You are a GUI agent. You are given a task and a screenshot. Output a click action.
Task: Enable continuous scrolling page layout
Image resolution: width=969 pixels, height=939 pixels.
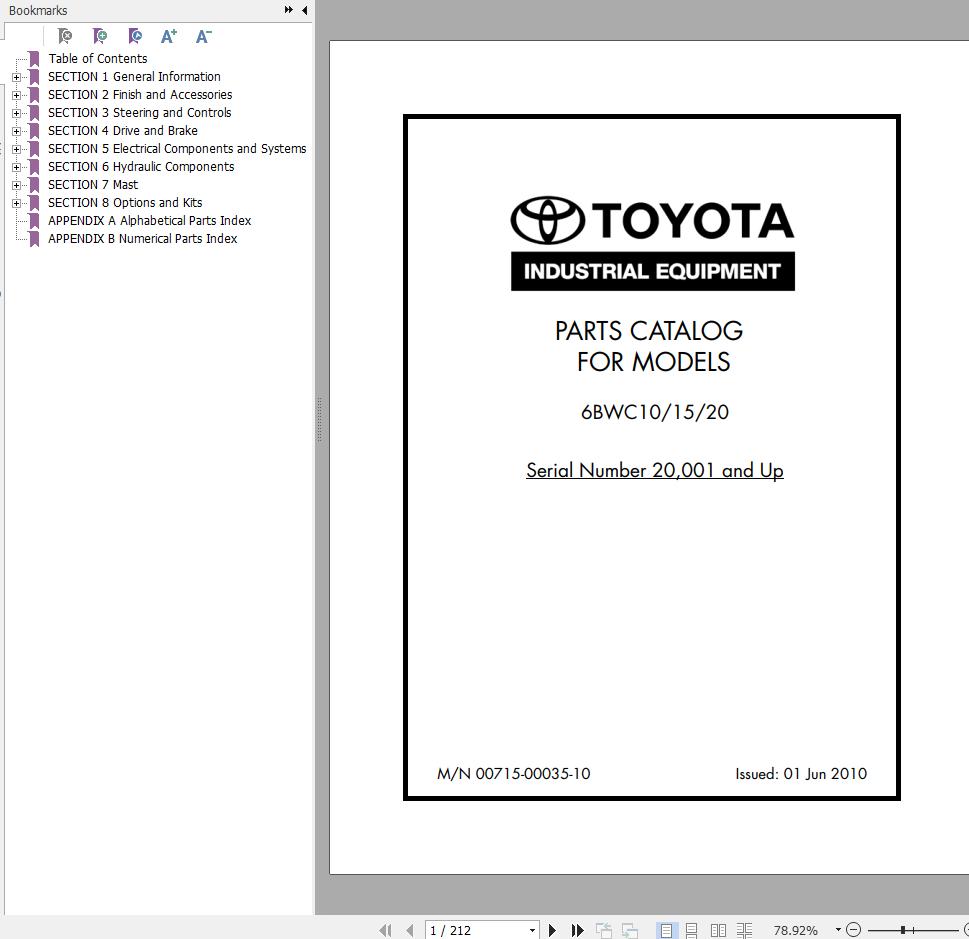(690, 930)
